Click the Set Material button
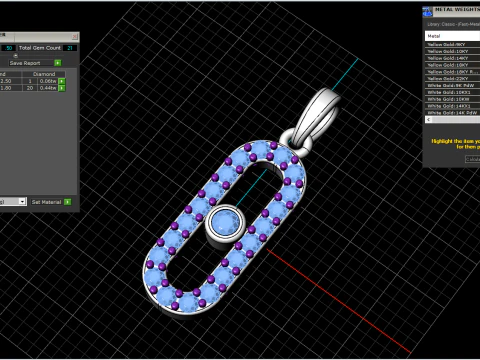The image size is (480, 360). (x=46, y=202)
